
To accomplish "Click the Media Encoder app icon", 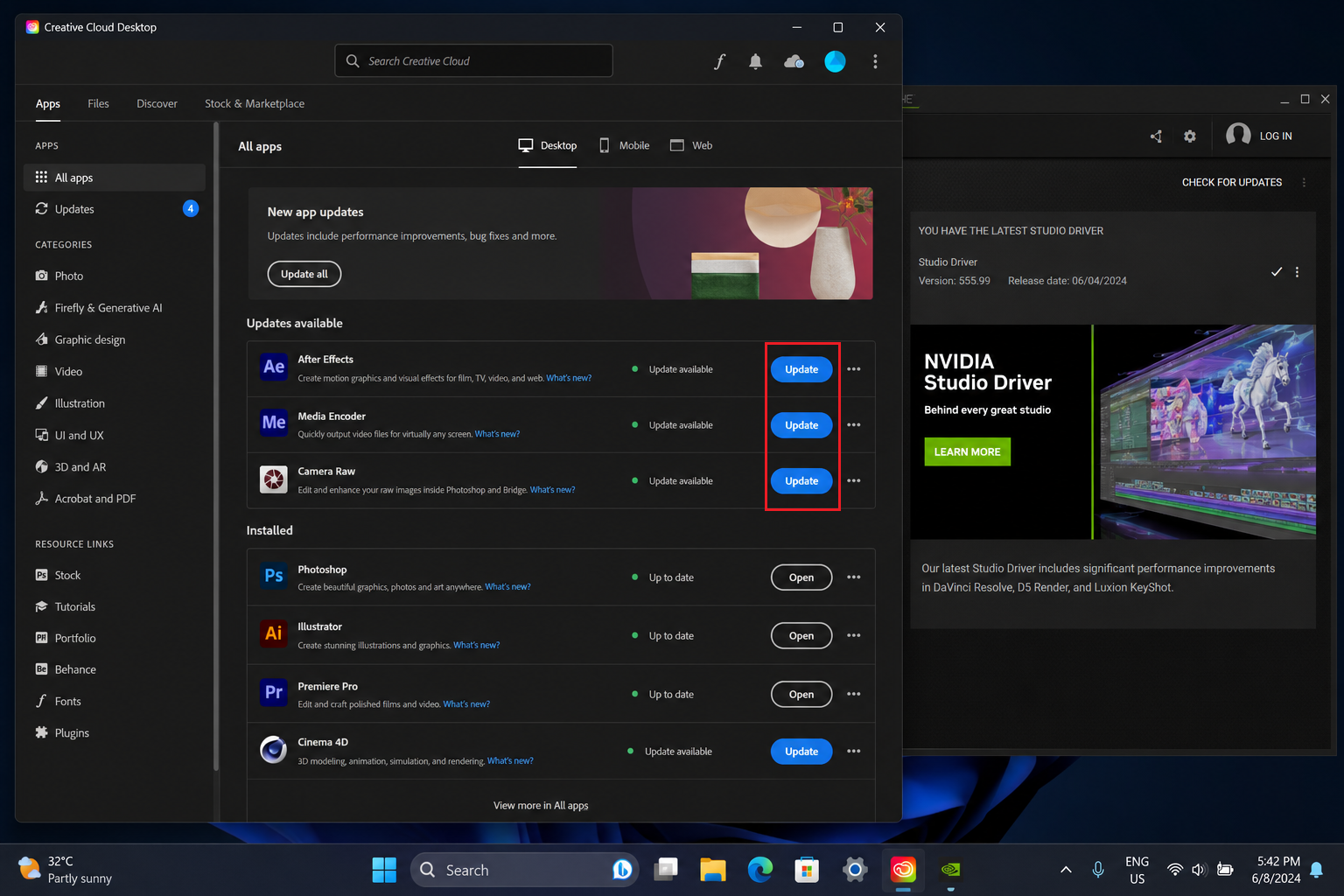I will coord(274,423).
